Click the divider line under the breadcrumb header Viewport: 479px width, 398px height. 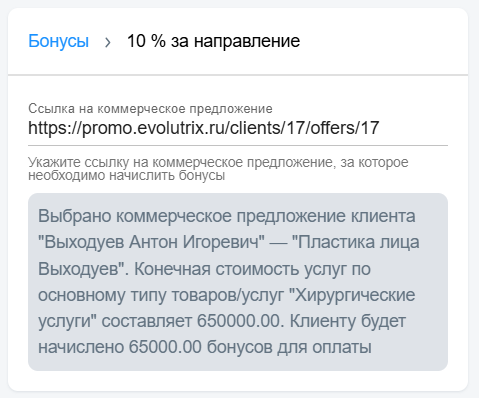coord(238,75)
